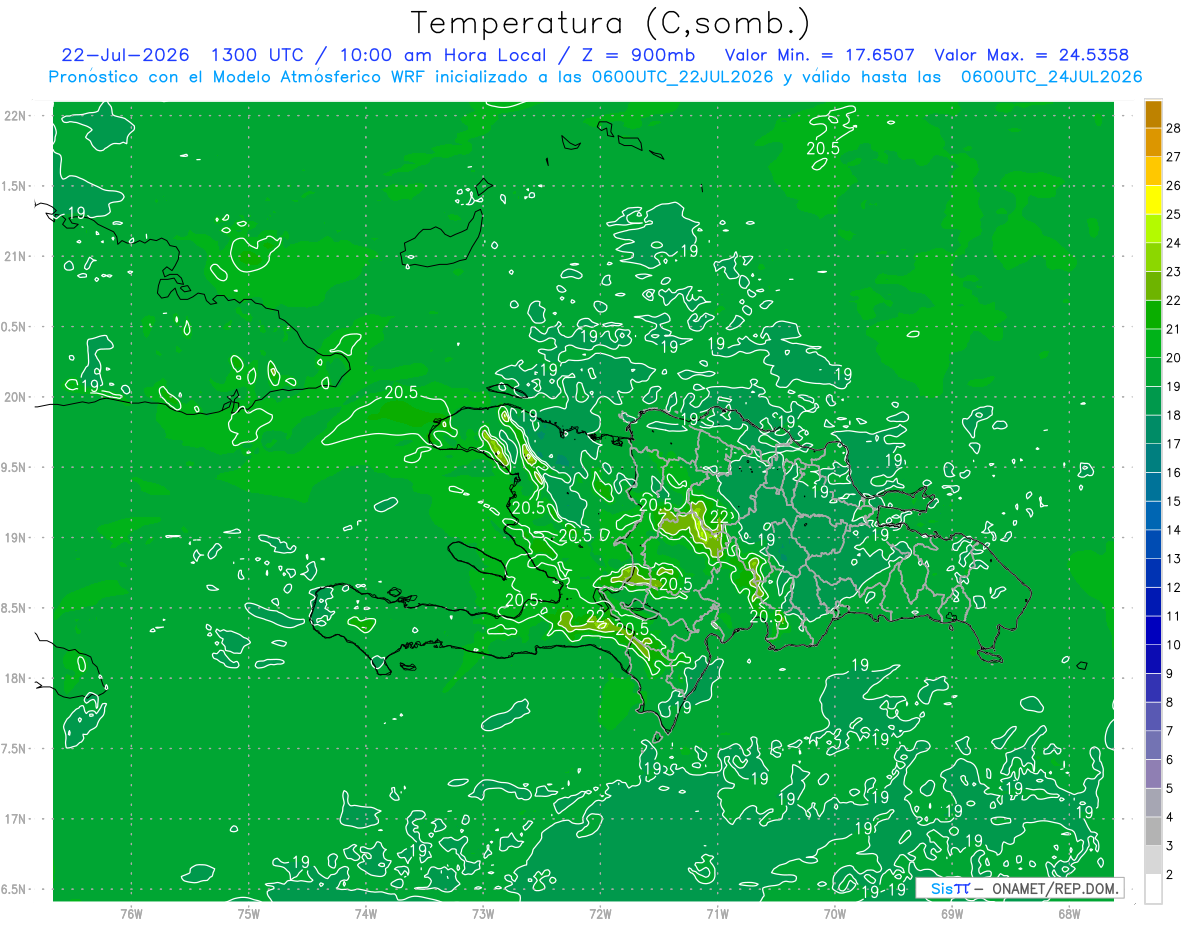Viewport: 1200px width, 927px height.
Task: Click the "19N" latitude axis label
Action: point(14,538)
